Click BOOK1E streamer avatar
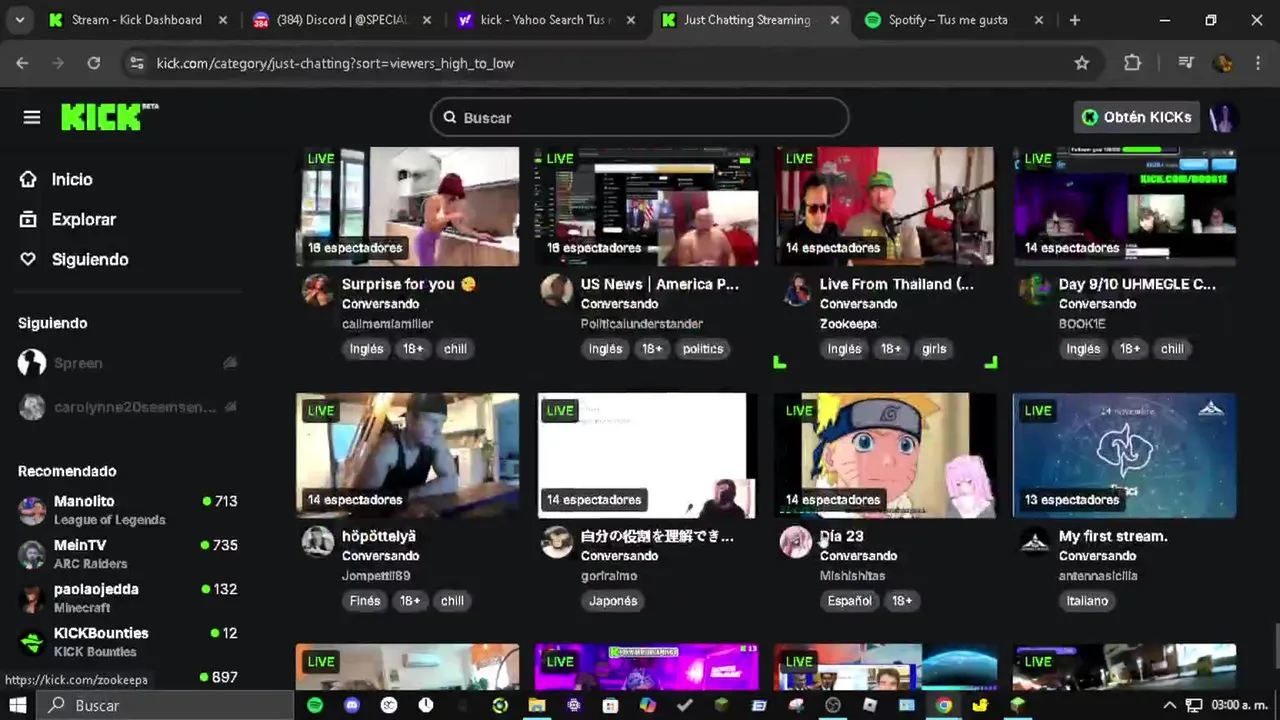This screenshot has width=1280, height=720. [1035, 290]
